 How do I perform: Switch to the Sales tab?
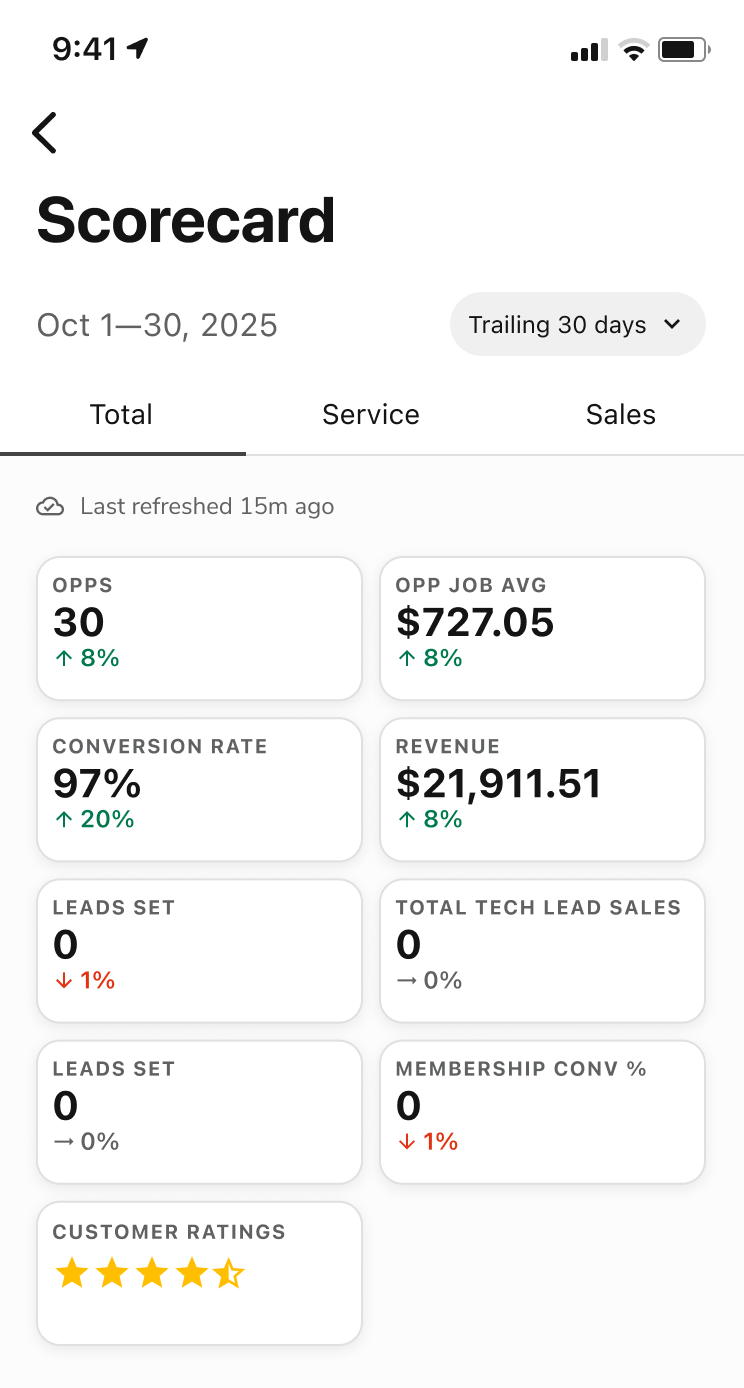pyautogui.click(x=621, y=415)
